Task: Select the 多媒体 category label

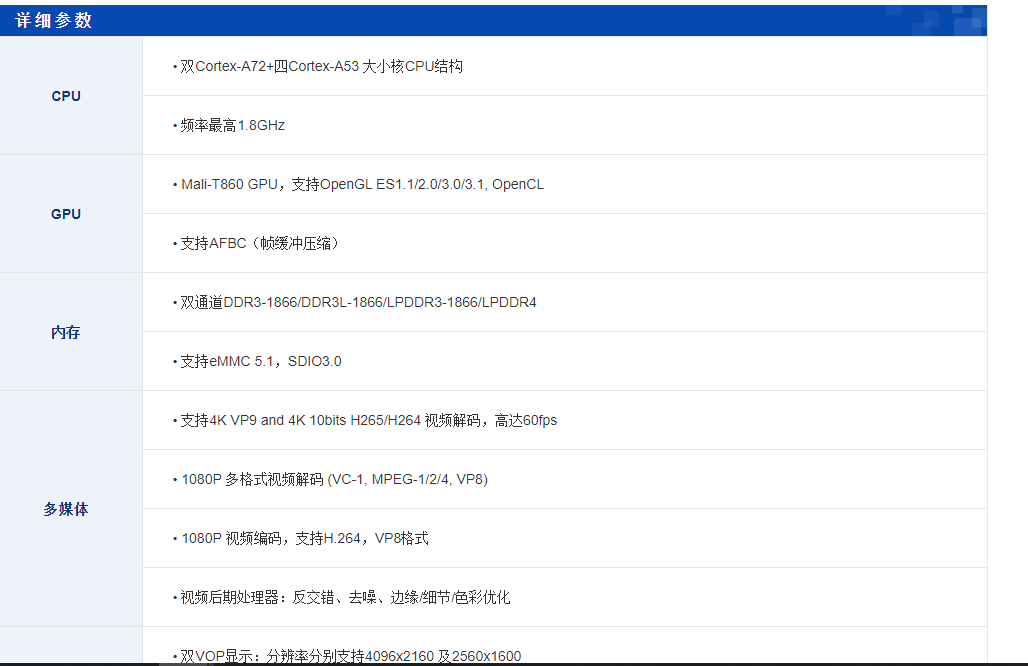Action: pyautogui.click(x=66, y=509)
